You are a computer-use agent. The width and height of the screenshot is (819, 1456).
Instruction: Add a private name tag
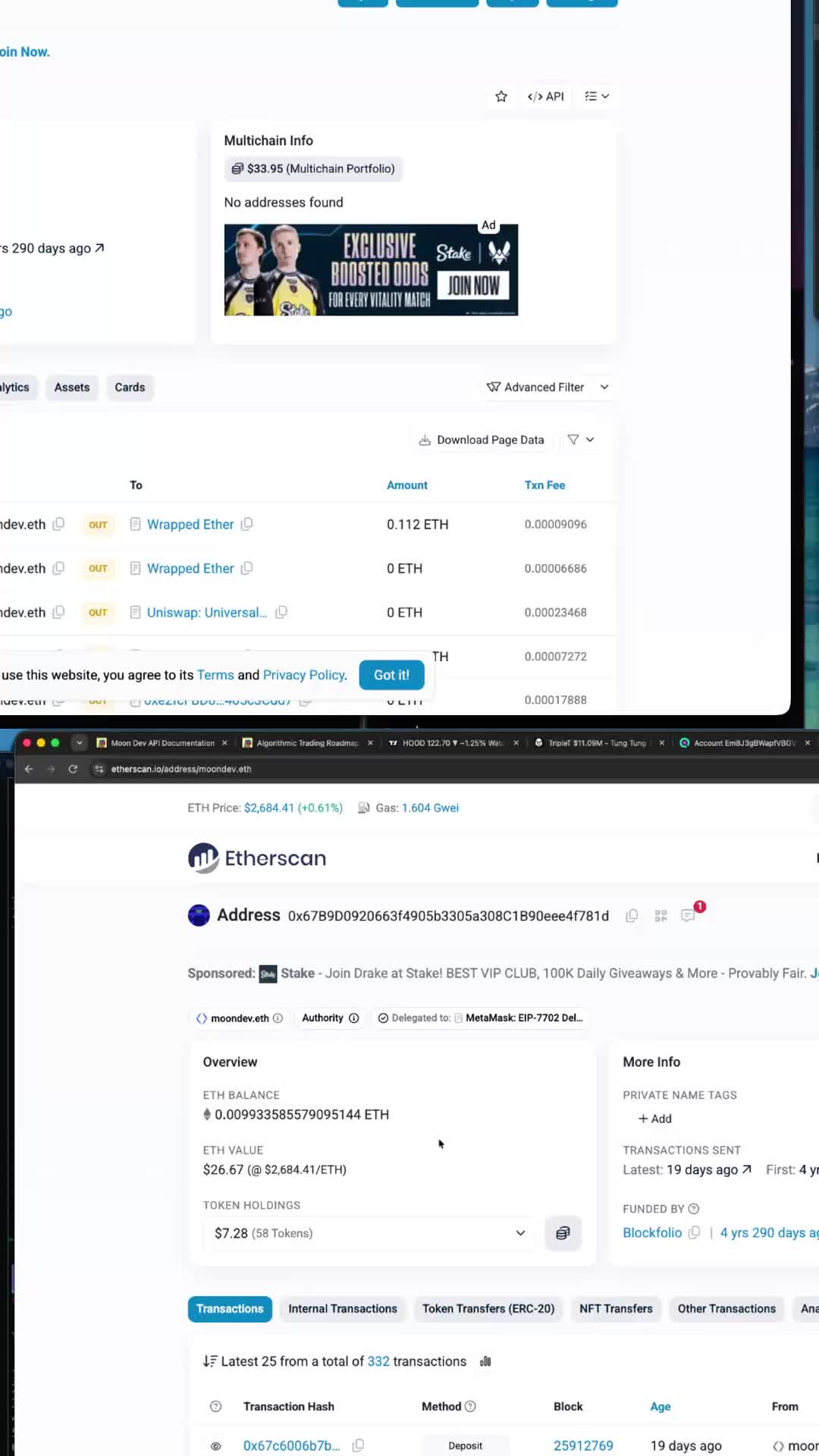click(655, 1119)
